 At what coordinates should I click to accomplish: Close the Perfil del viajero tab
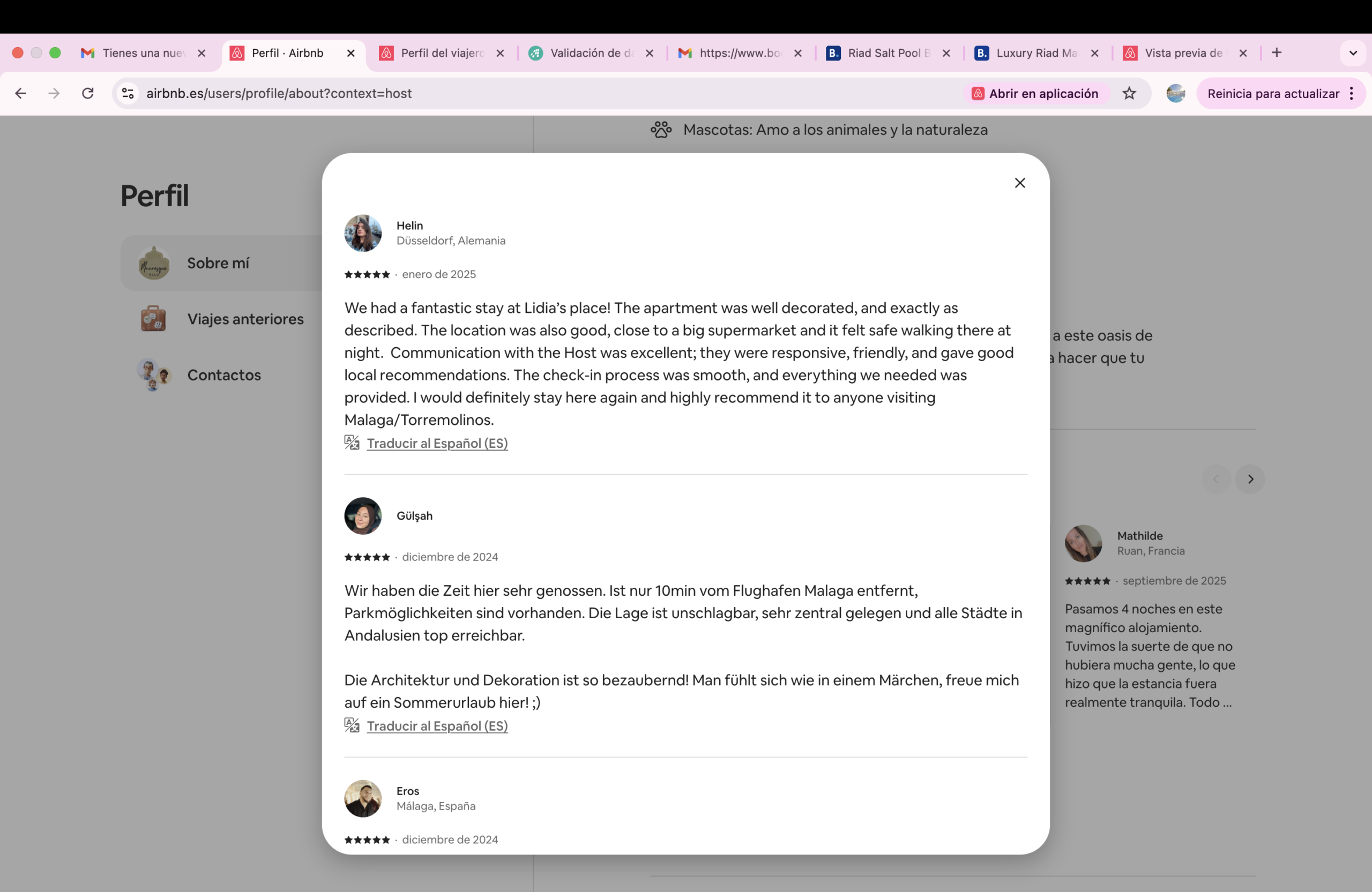tap(500, 53)
